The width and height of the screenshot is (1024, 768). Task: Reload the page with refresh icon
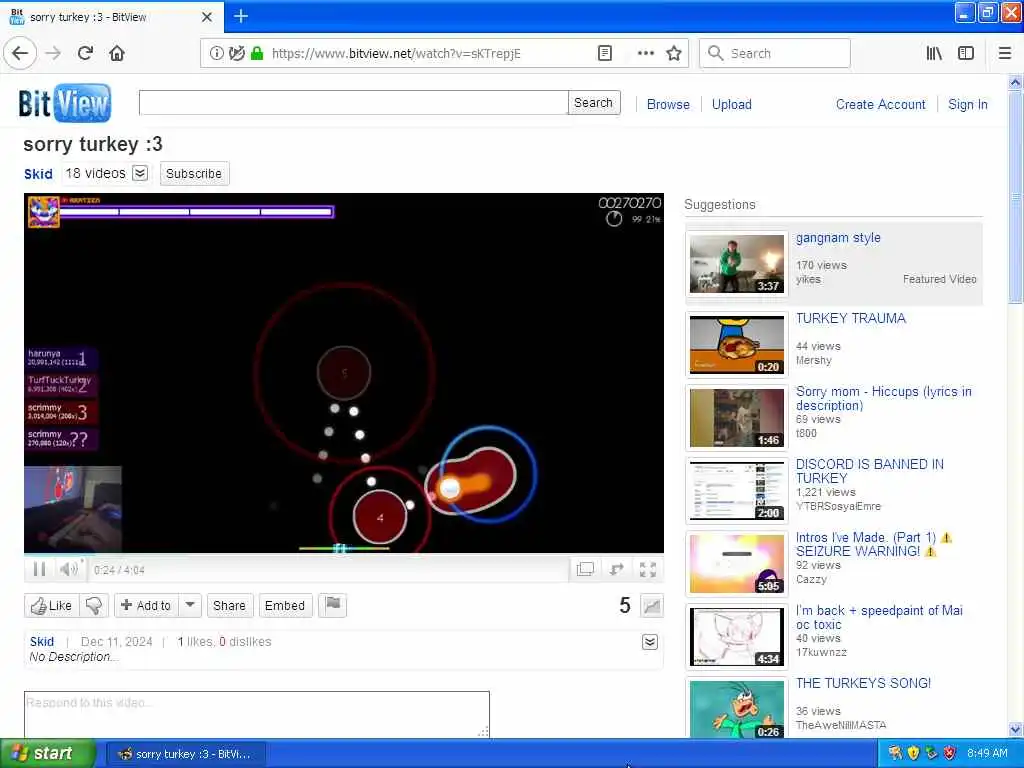pyautogui.click(x=86, y=53)
